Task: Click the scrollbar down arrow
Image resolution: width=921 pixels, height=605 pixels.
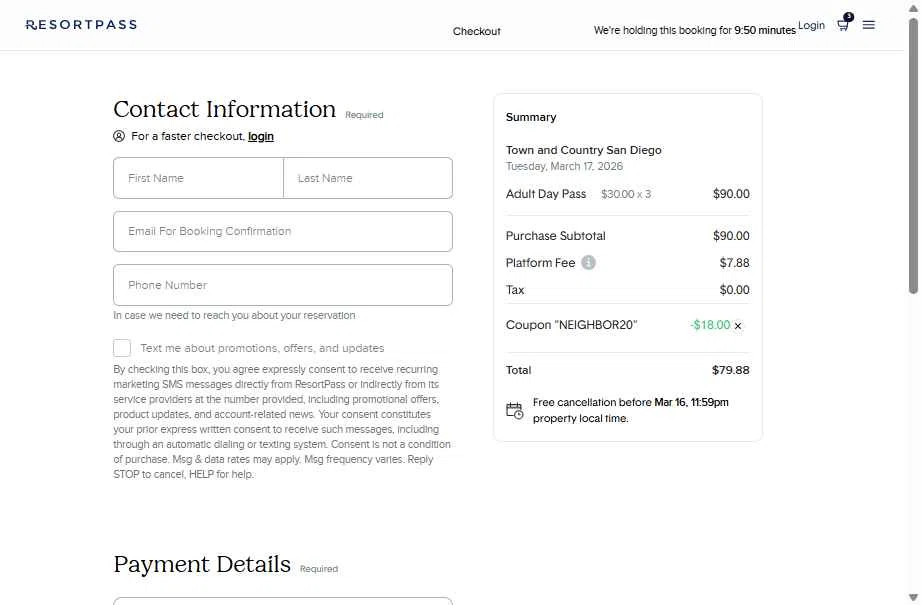Action: [x=912, y=598]
